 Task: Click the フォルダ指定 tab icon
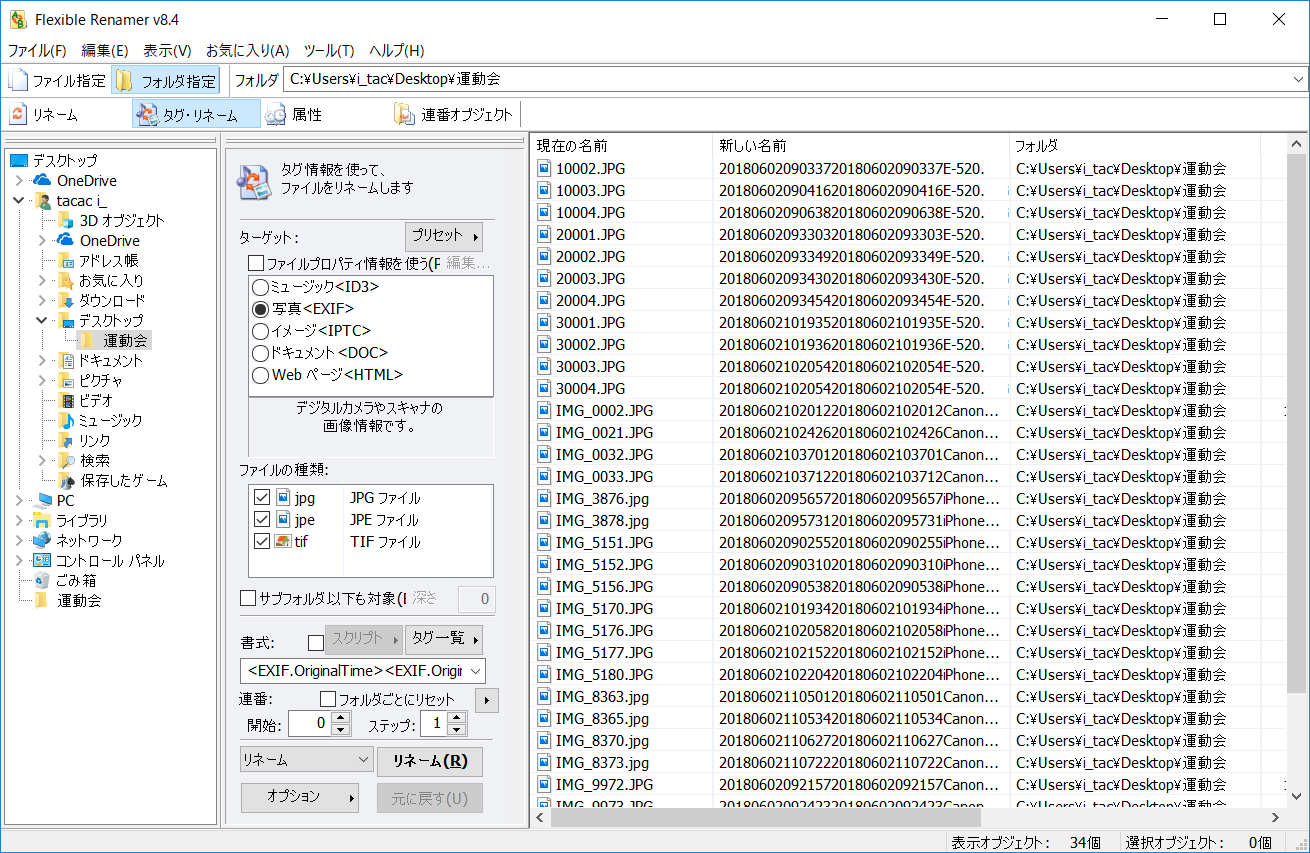(x=123, y=79)
